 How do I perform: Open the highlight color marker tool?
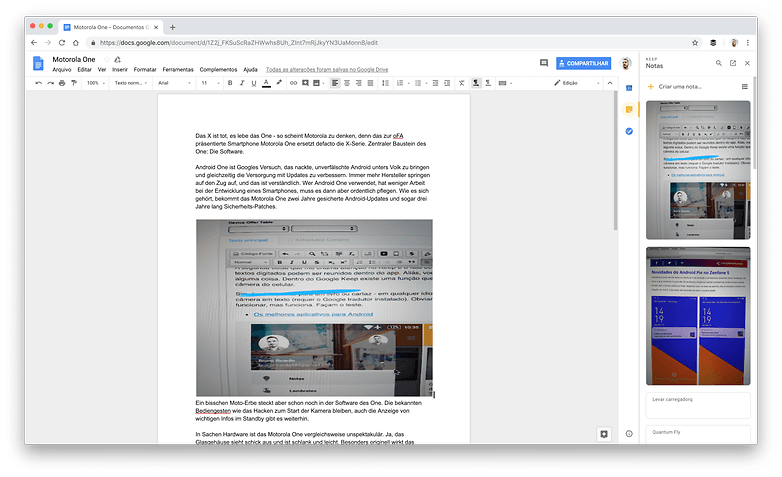279,83
